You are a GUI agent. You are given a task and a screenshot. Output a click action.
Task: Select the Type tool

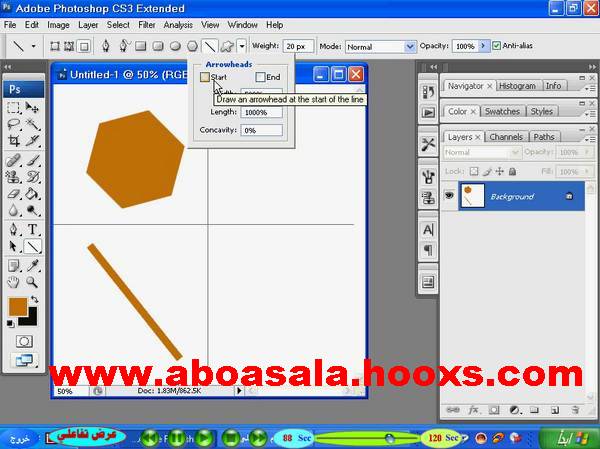point(32,229)
